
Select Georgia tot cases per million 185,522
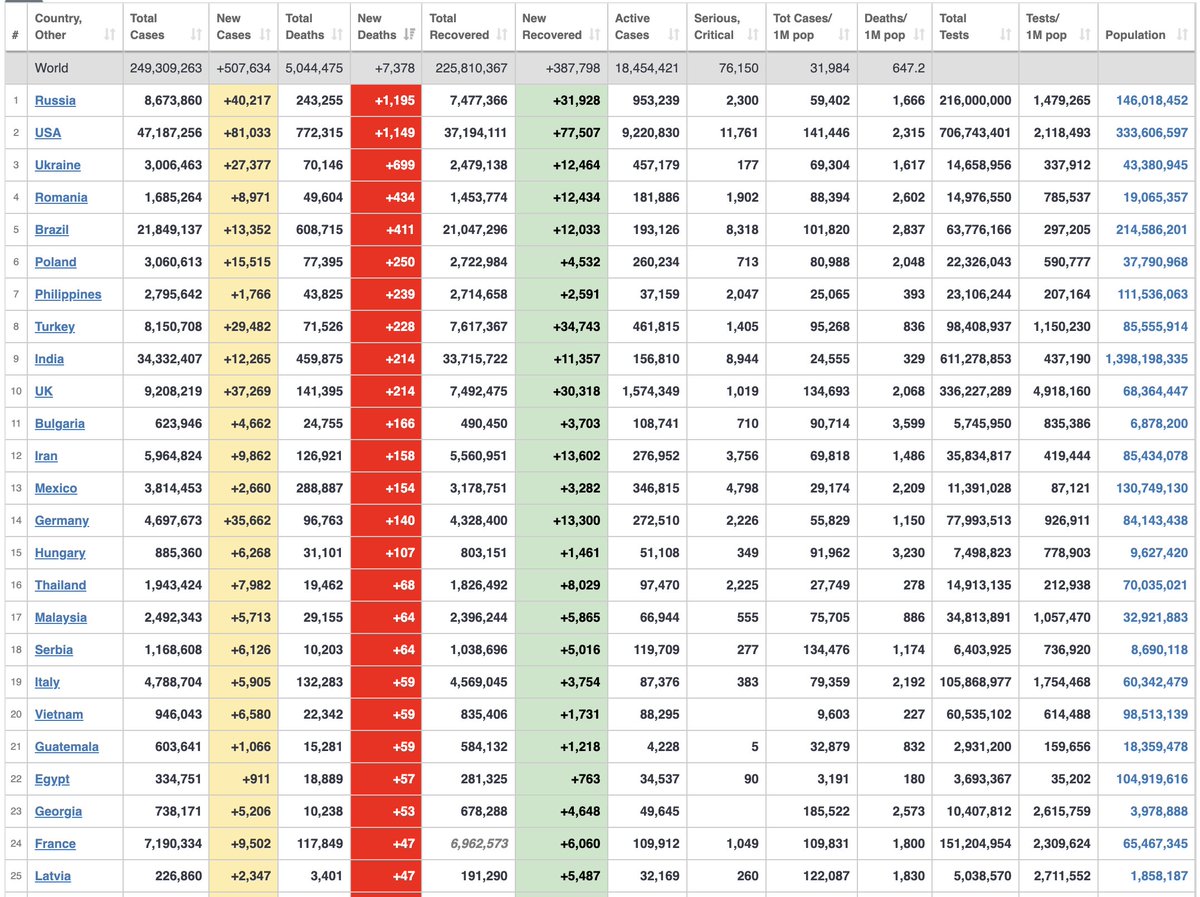click(x=826, y=812)
